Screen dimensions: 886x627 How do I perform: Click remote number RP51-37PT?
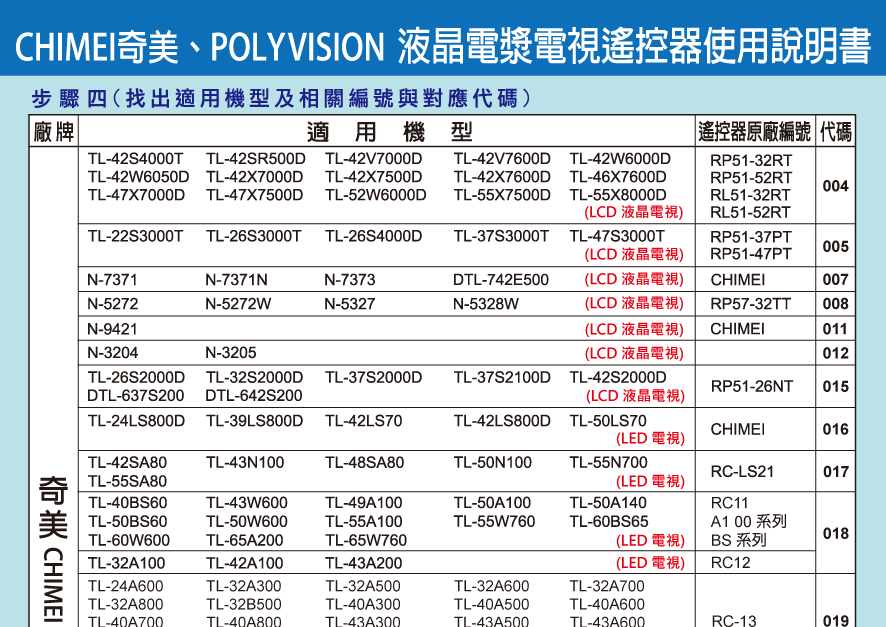point(751,237)
